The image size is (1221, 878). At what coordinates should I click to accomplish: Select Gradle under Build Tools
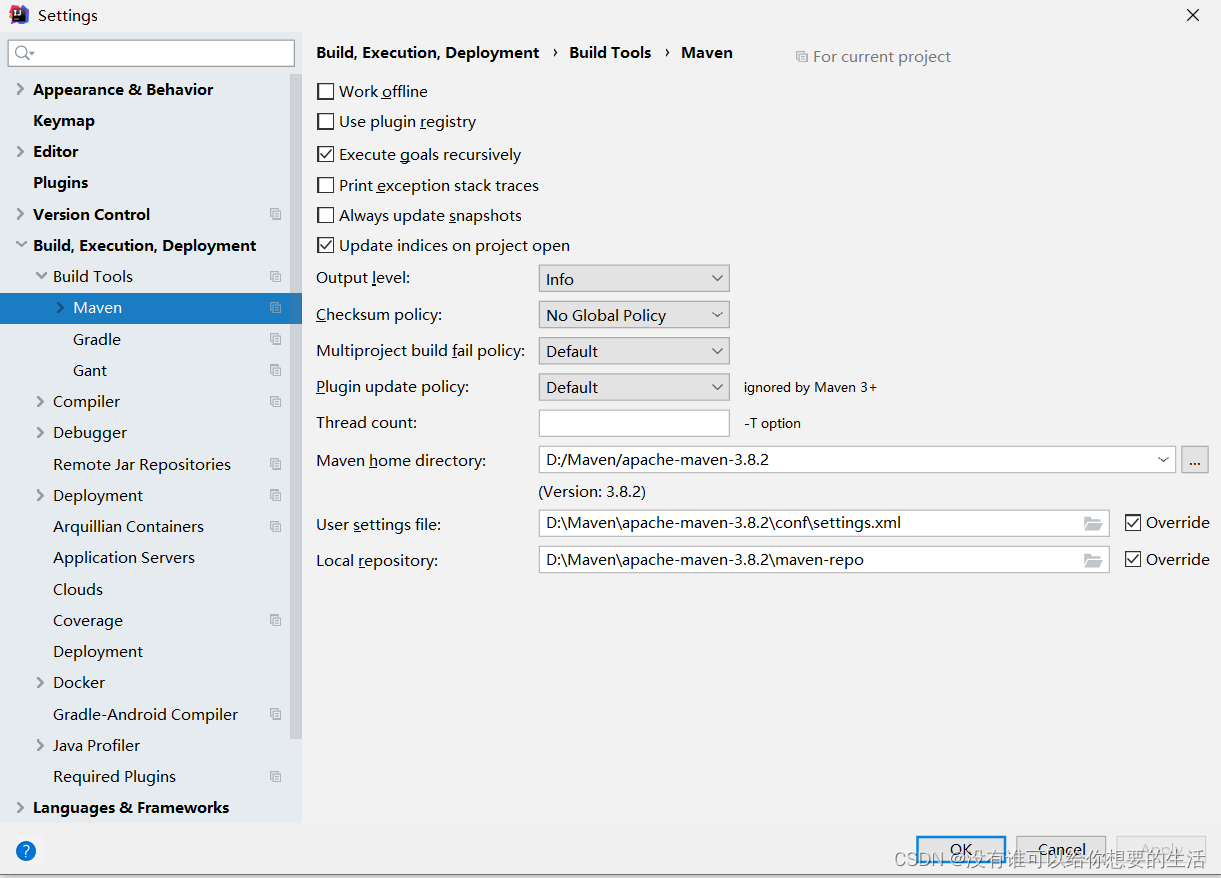point(97,339)
